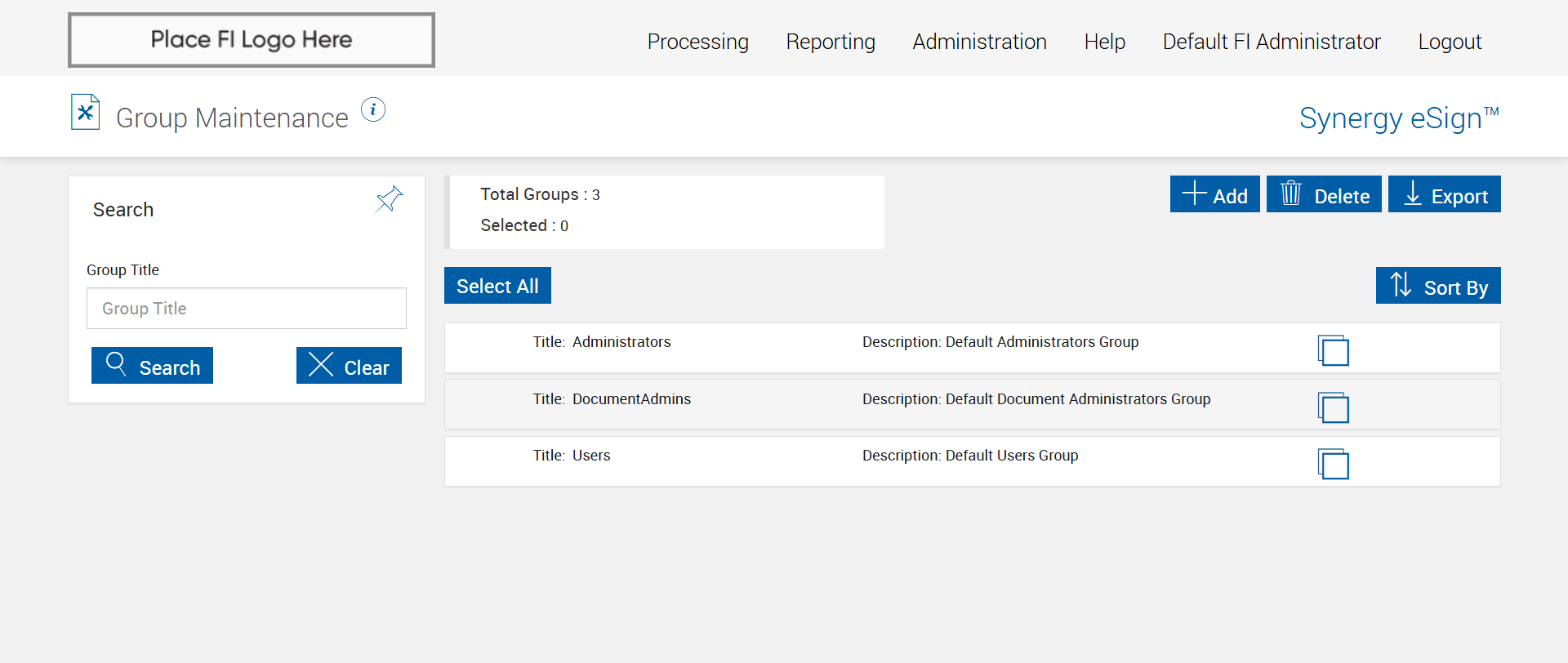Open the Reporting menu
This screenshot has width=1568, height=663.
[x=830, y=42]
